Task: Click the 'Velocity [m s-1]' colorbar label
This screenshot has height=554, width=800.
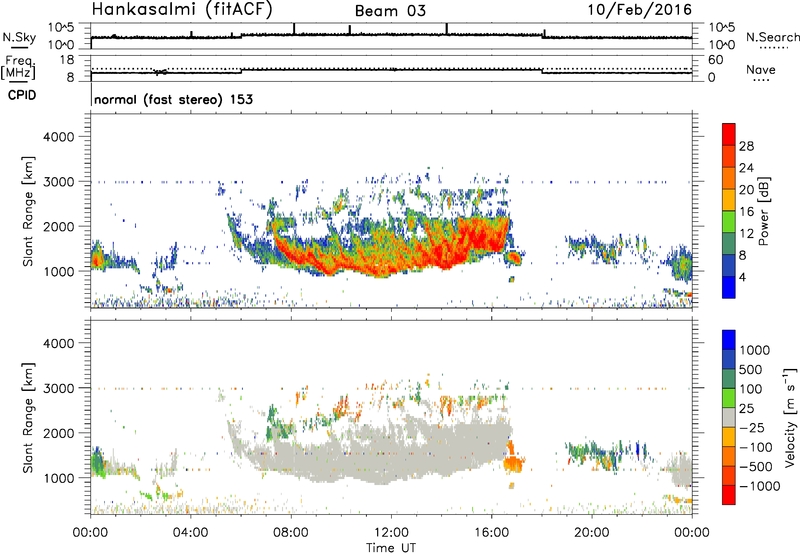Action: [x=790, y=417]
